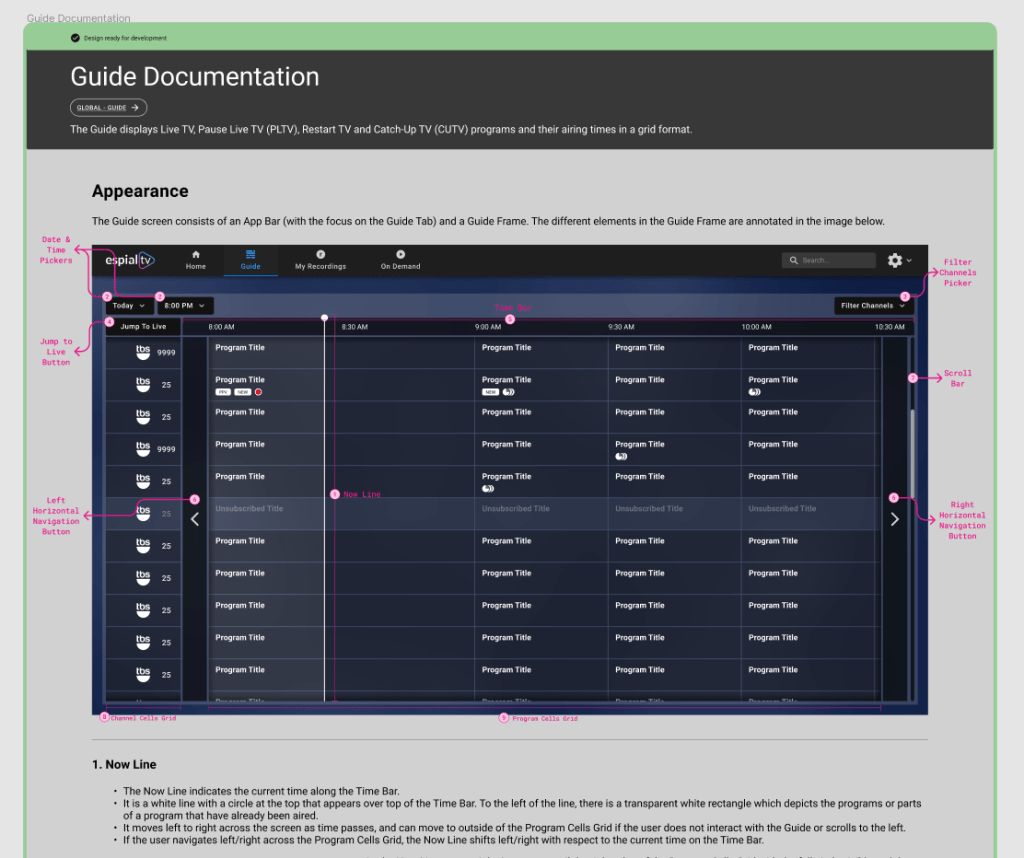The height and width of the screenshot is (858, 1024).
Task: Open My Recordings from the app bar
Action: point(320,255)
